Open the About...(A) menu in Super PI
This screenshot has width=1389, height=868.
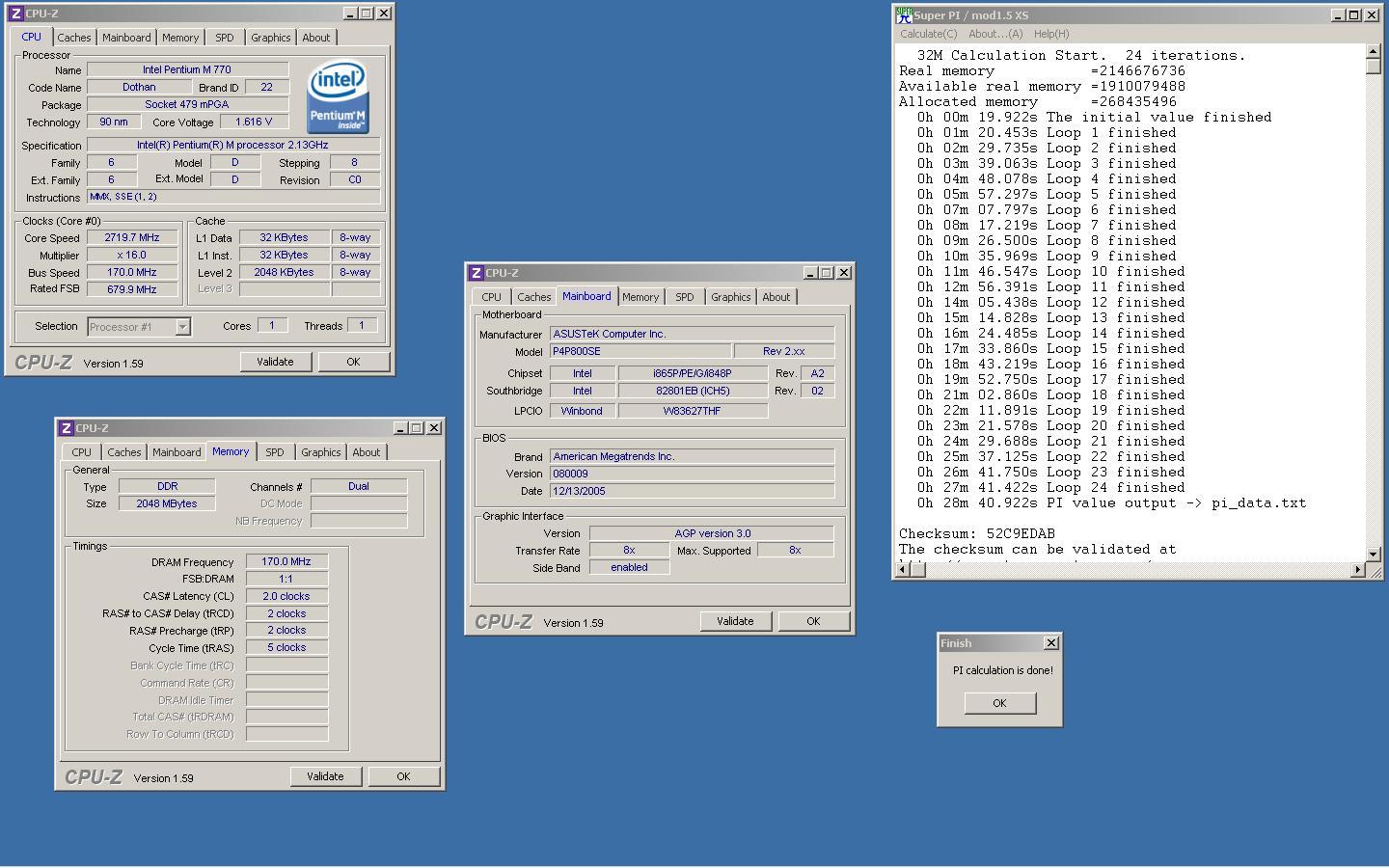pos(995,34)
